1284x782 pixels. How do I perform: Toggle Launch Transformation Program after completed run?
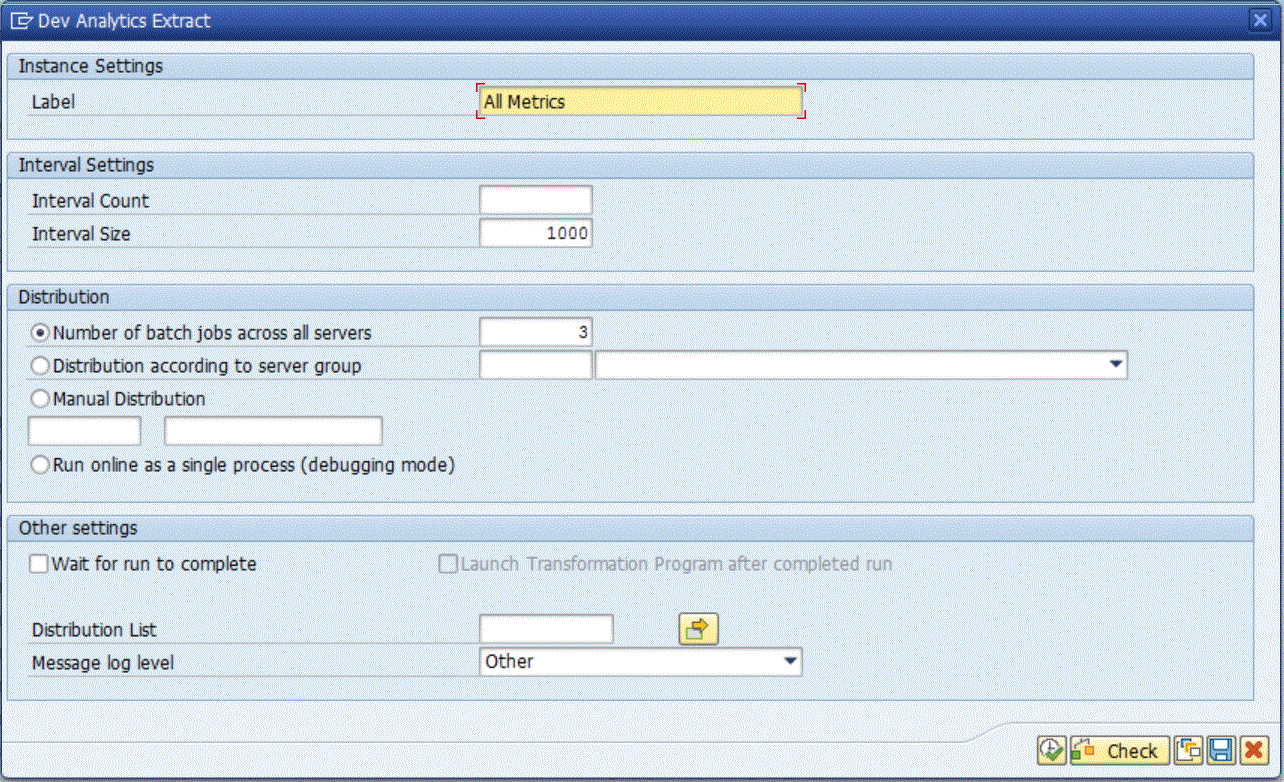coord(448,564)
